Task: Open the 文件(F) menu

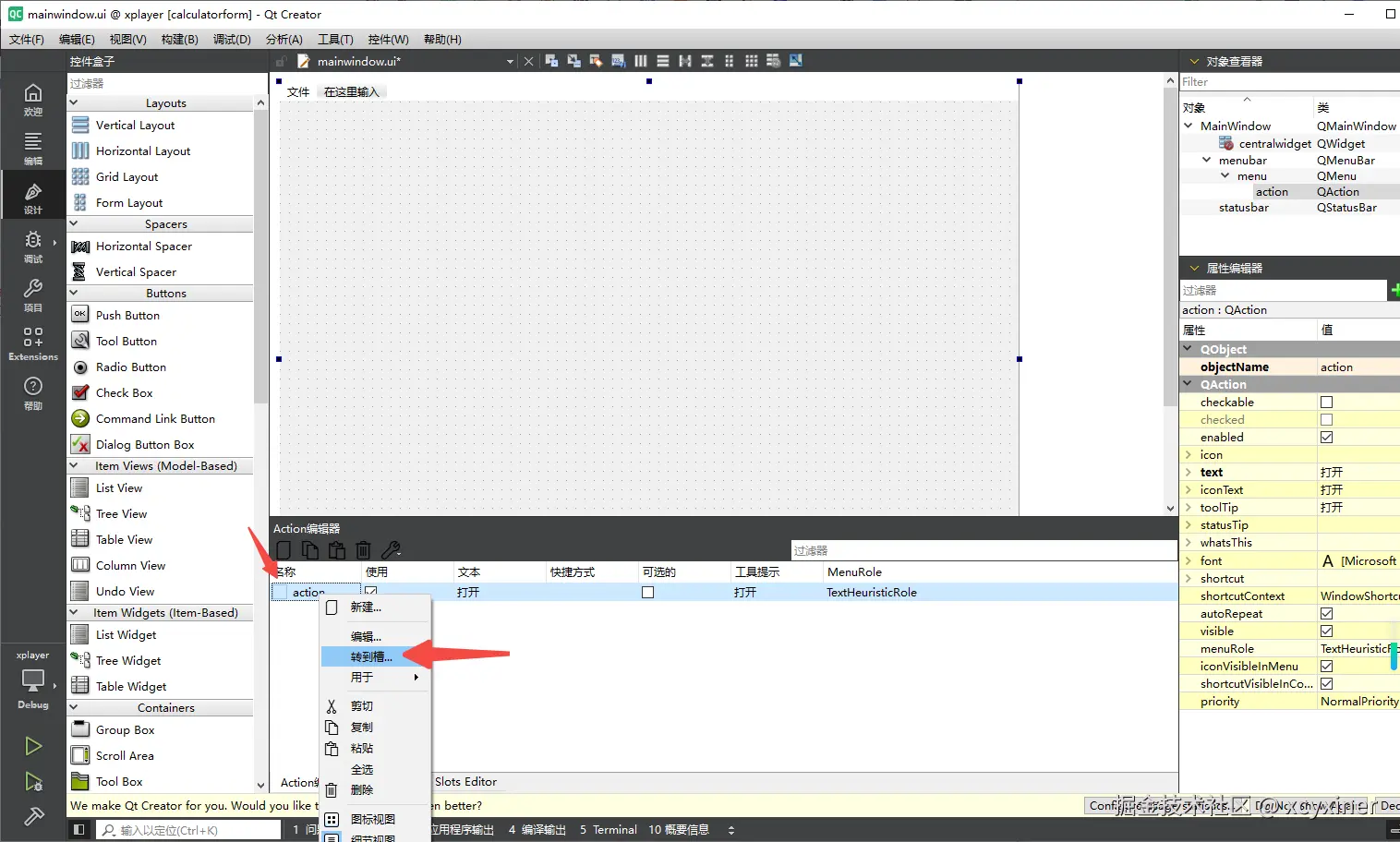Action: 27,40
